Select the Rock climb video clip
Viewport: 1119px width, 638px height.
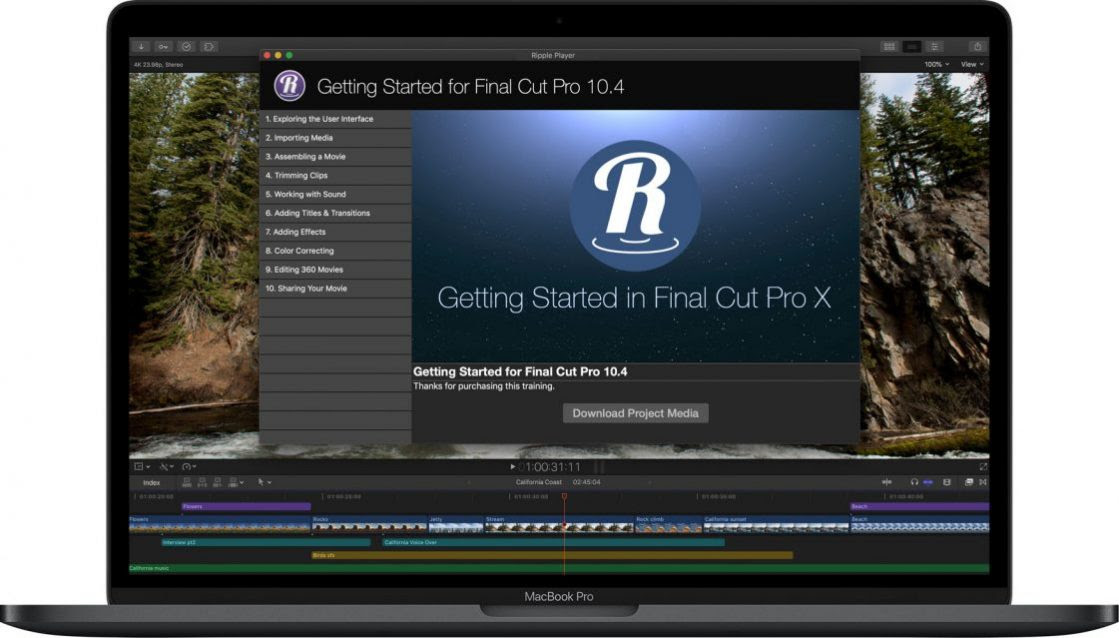point(668,525)
